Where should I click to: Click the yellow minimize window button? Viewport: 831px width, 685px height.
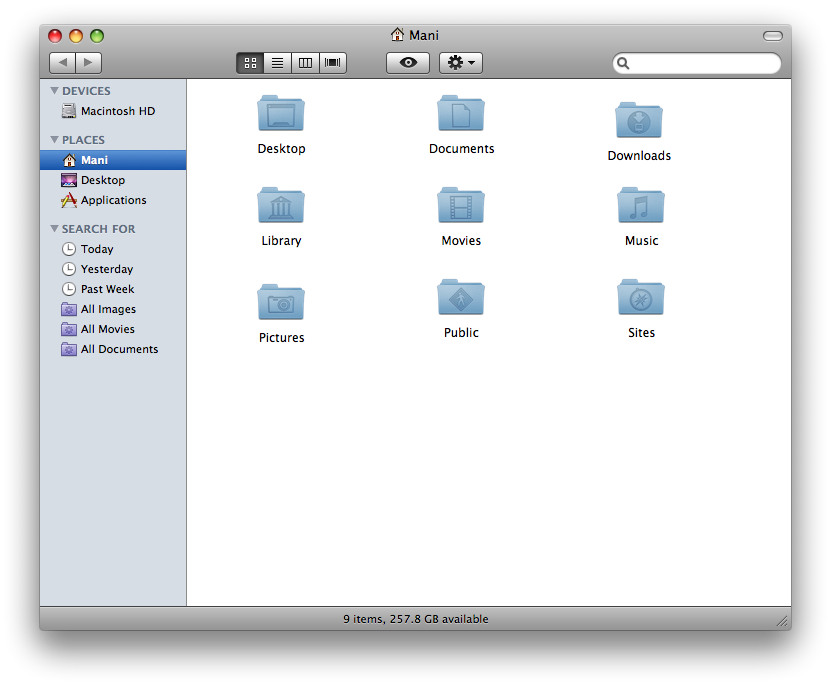tap(76, 36)
